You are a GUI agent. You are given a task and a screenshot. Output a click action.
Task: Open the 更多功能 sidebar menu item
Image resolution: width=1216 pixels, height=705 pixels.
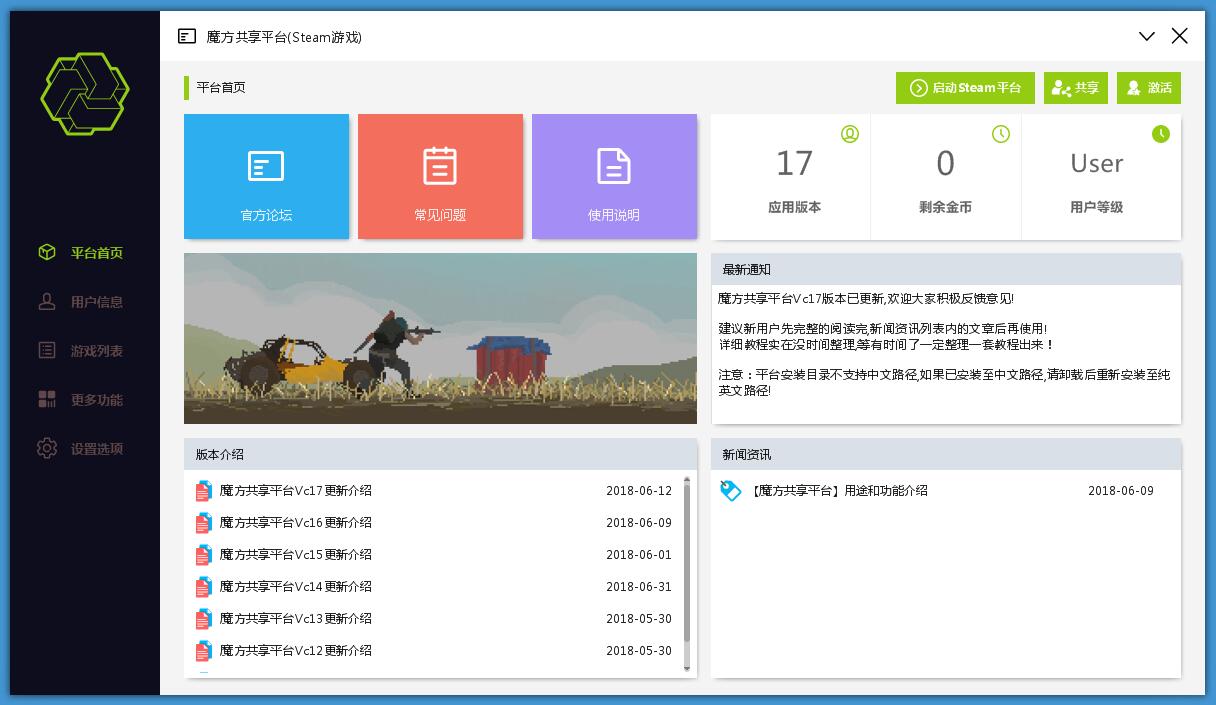click(x=85, y=400)
